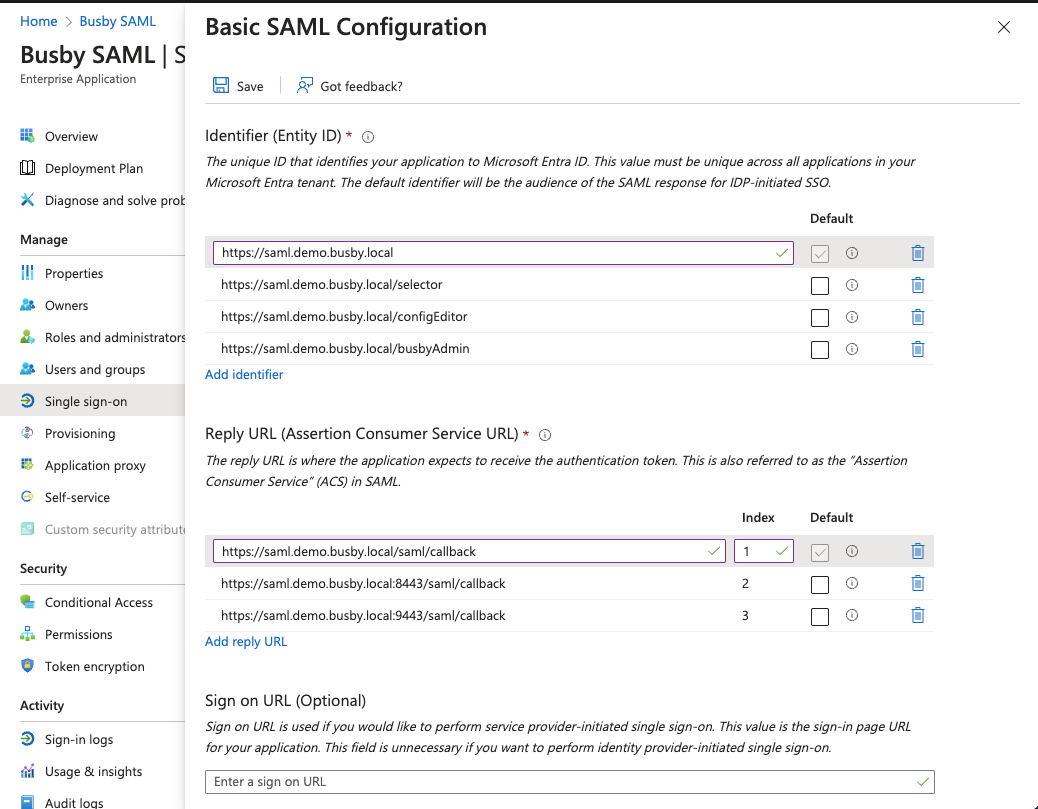Viewport: 1038px width, 809px height.
Task: Show default info for :9443 reply URL
Action: [852, 615]
